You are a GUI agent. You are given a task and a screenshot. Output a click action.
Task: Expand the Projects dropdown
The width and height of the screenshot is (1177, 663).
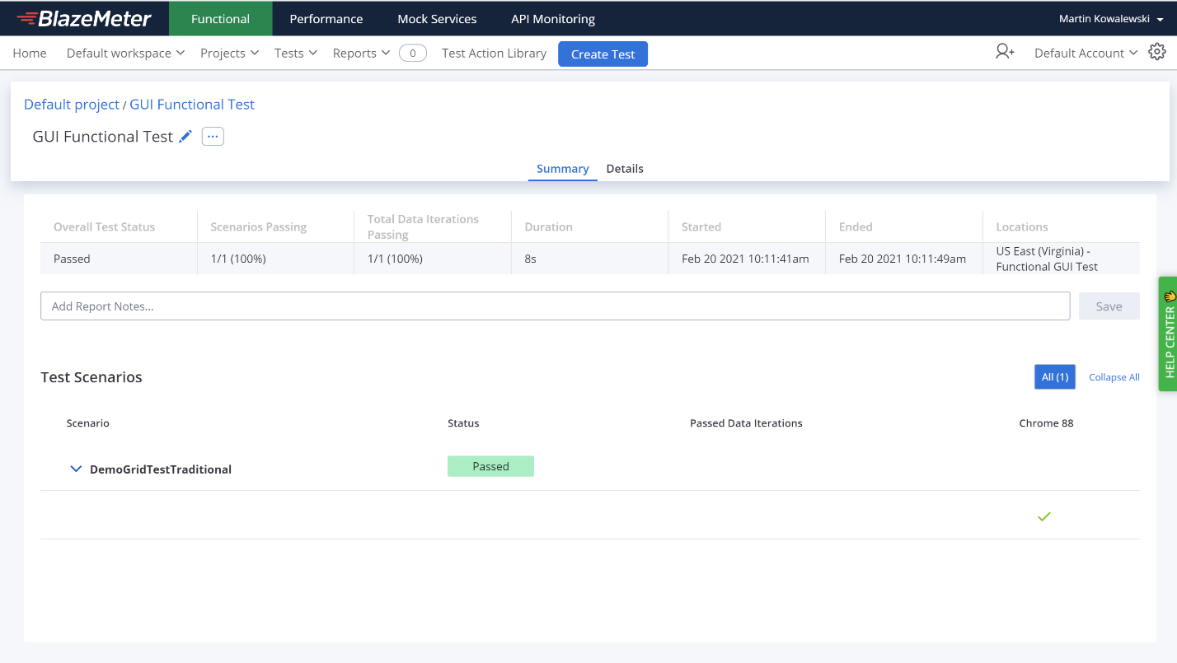(x=230, y=53)
